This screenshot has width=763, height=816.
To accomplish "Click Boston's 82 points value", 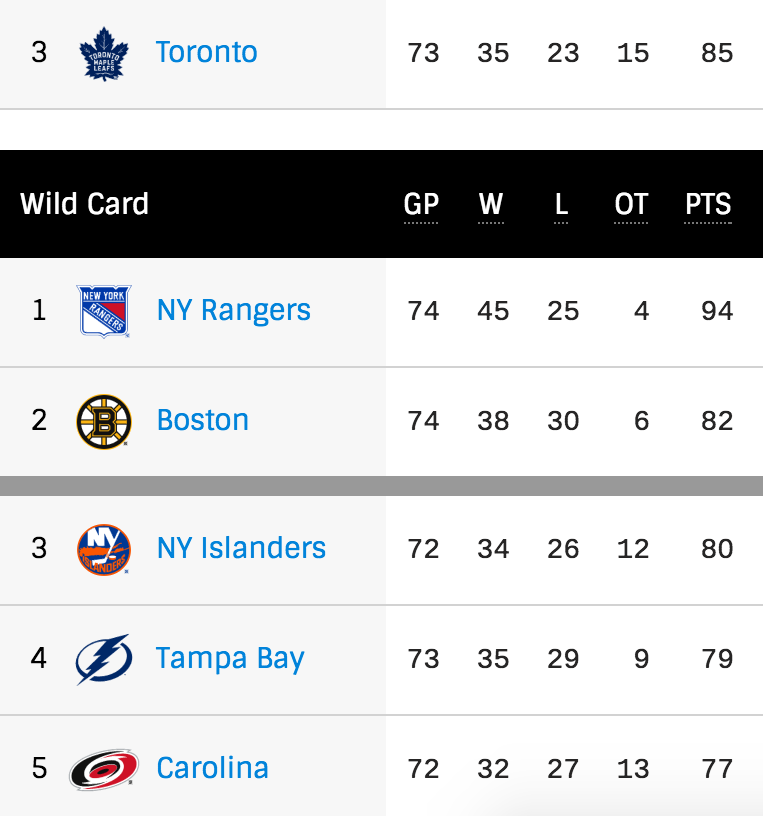I will pyautogui.click(x=717, y=421).
